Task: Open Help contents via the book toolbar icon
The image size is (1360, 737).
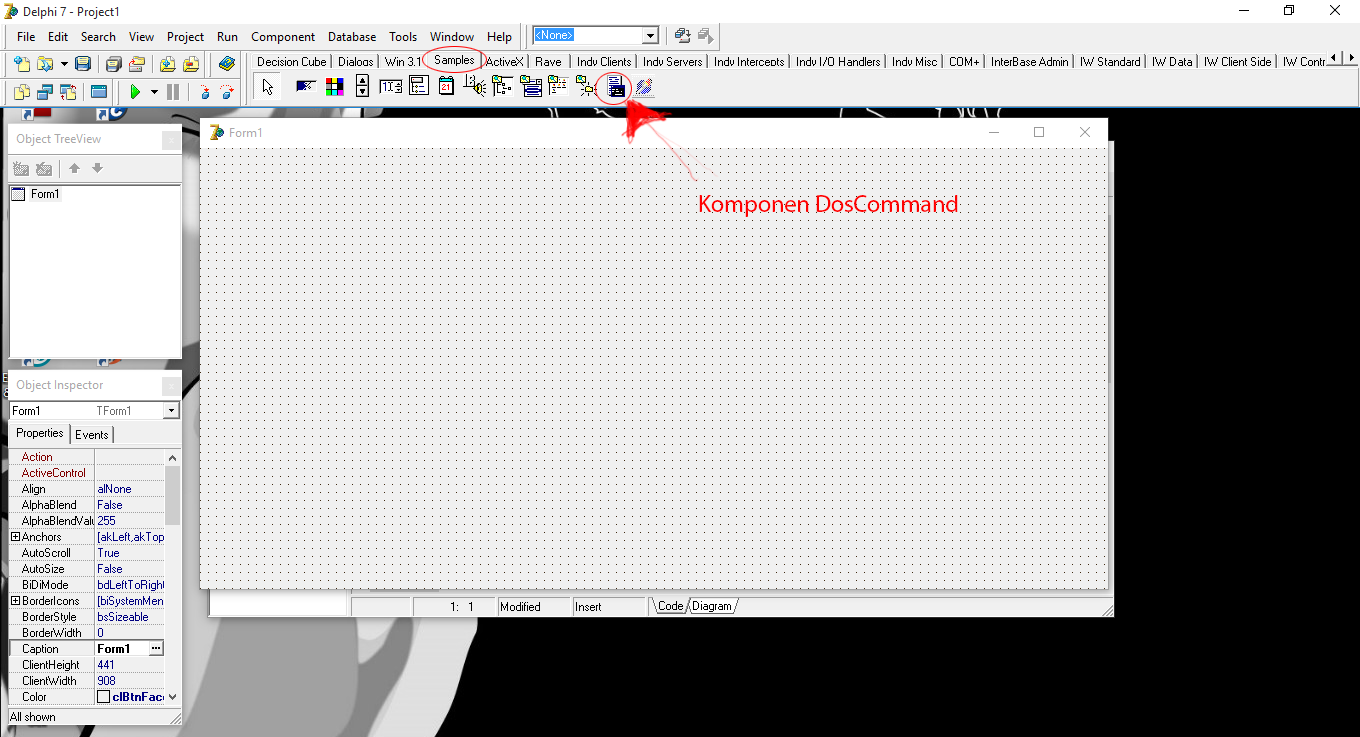Action: pyautogui.click(x=226, y=63)
